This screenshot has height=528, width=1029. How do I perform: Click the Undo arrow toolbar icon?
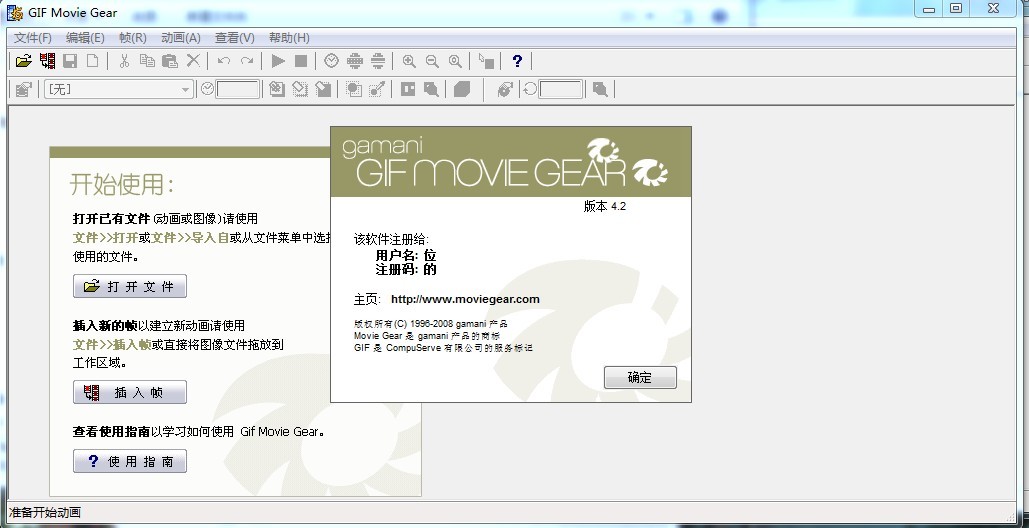click(x=224, y=61)
